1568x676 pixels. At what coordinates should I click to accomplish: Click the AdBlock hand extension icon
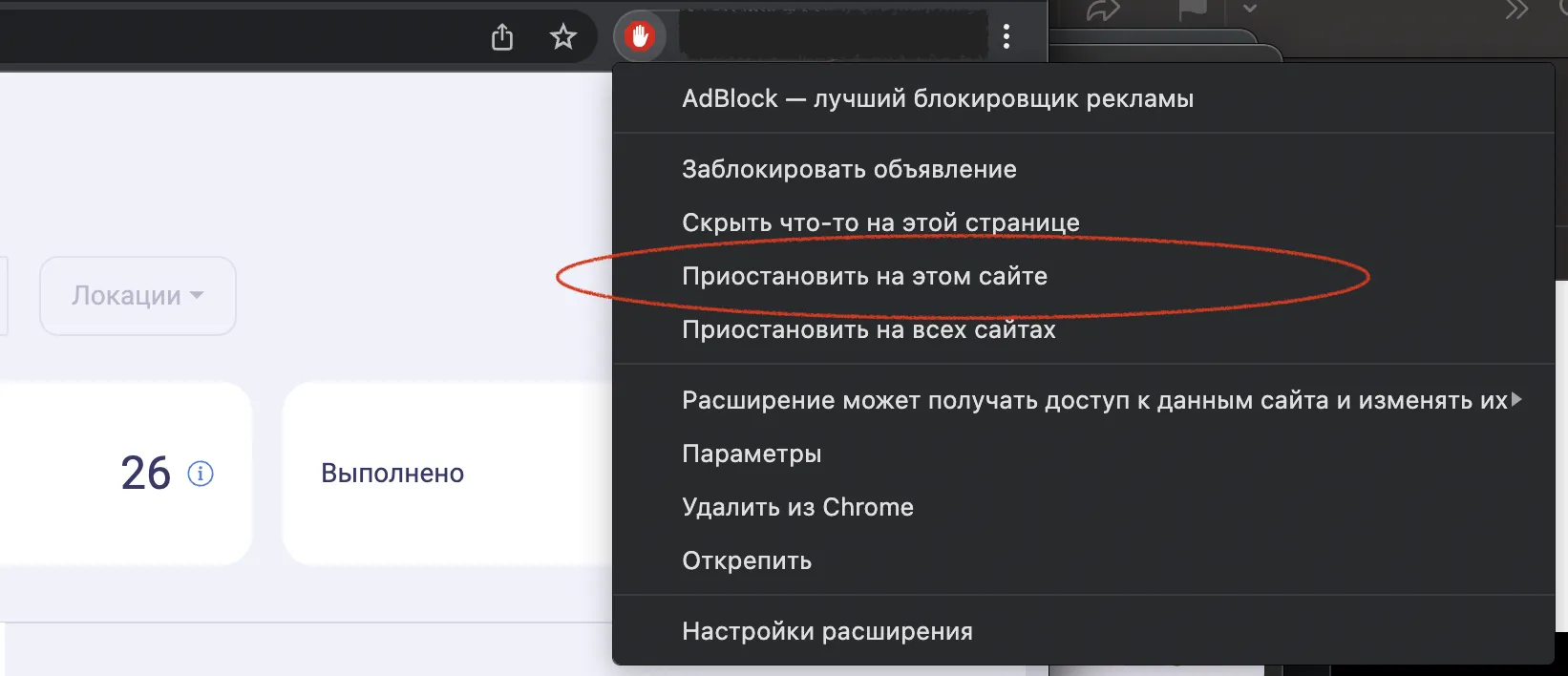639,37
